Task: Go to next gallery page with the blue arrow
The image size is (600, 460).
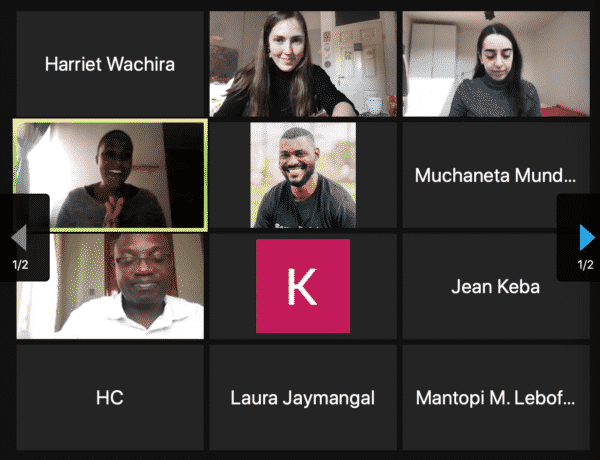Action: (587, 237)
